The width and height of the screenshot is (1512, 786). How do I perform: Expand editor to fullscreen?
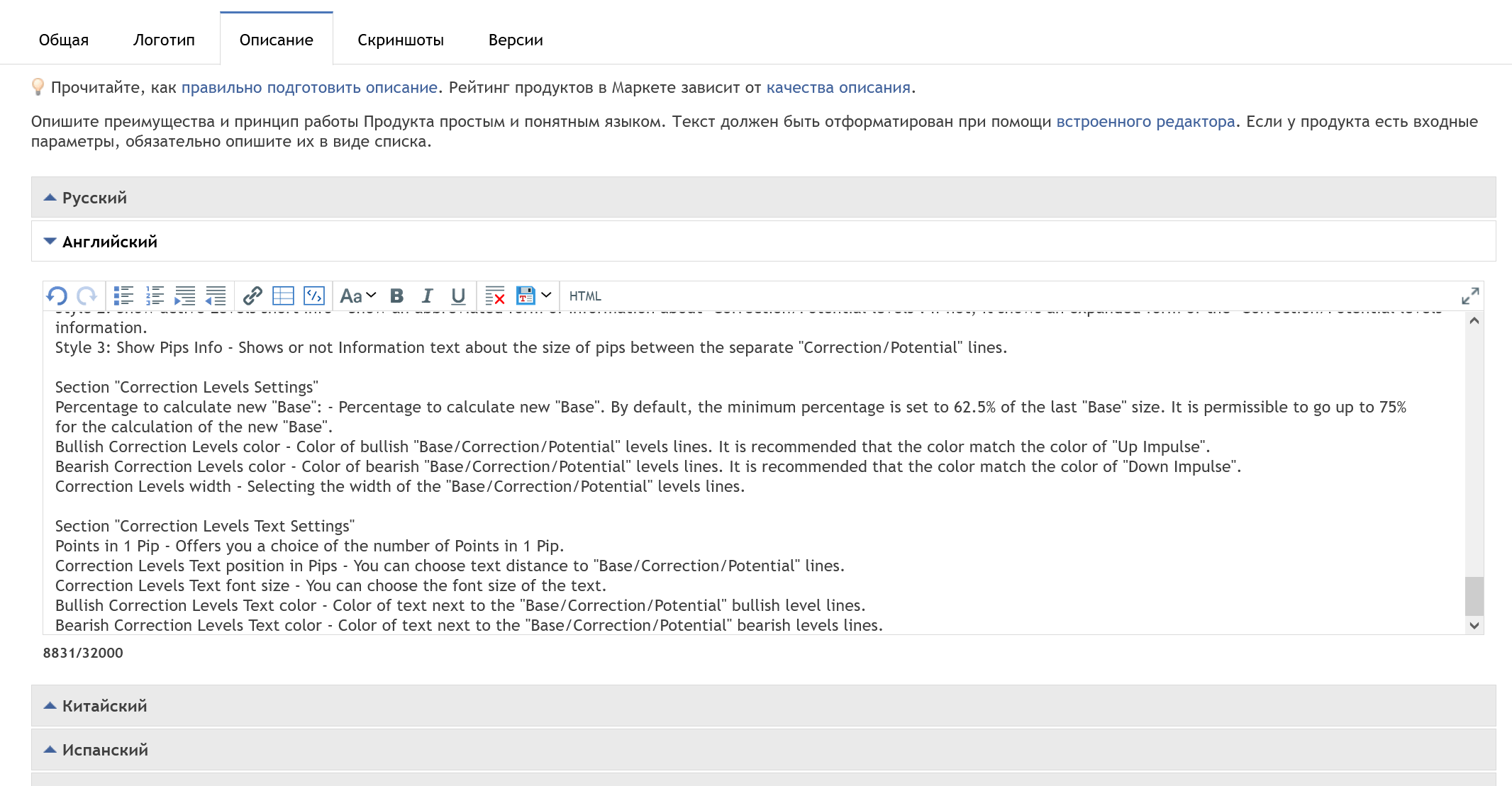1469,296
